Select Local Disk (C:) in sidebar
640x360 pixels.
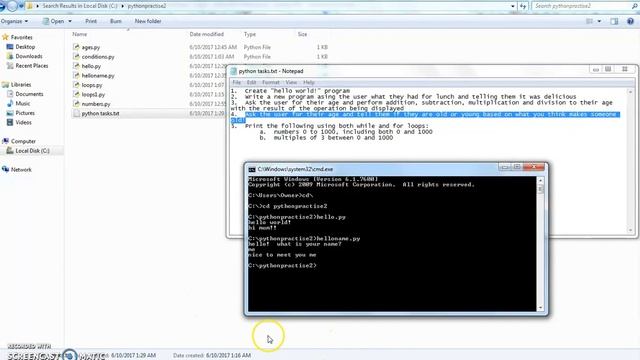(x=32, y=151)
